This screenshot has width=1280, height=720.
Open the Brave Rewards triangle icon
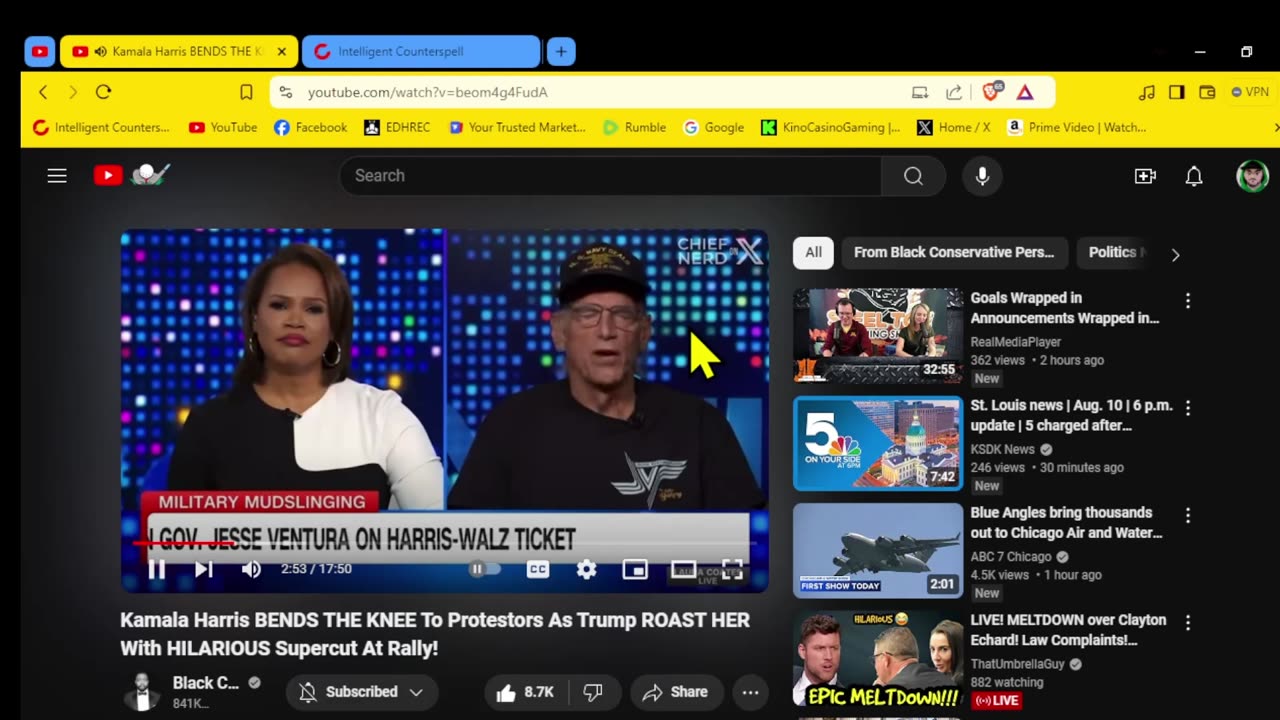(x=1025, y=92)
